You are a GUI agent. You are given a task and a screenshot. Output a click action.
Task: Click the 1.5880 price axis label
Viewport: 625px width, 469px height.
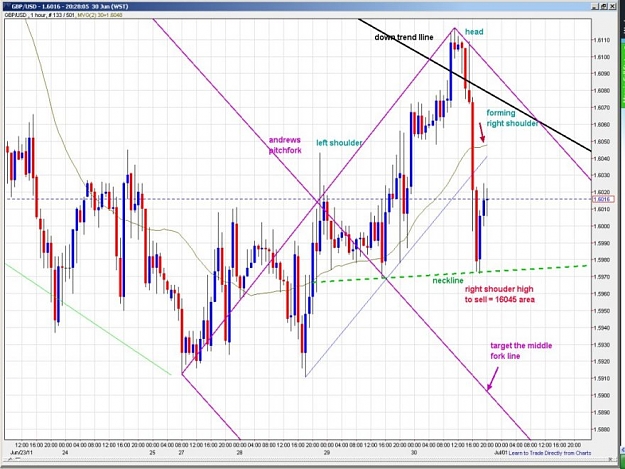pyautogui.click(x=601, y=430)
